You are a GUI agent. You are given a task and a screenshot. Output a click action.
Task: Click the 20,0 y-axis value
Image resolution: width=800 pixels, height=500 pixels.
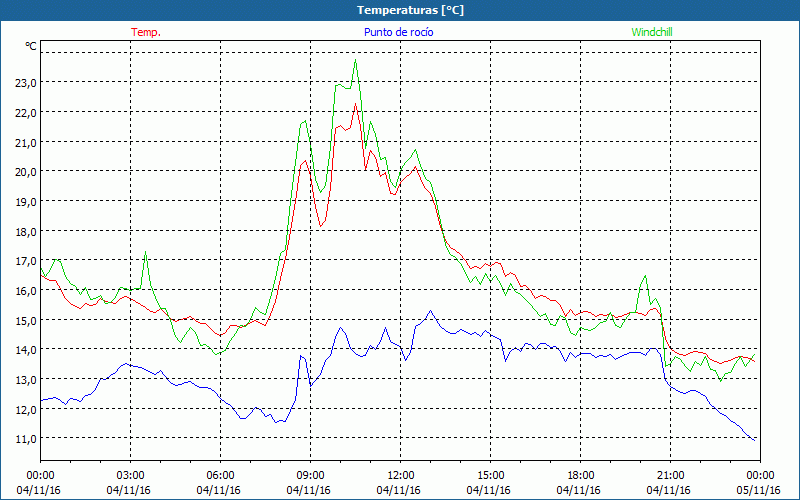click(26, 172)
